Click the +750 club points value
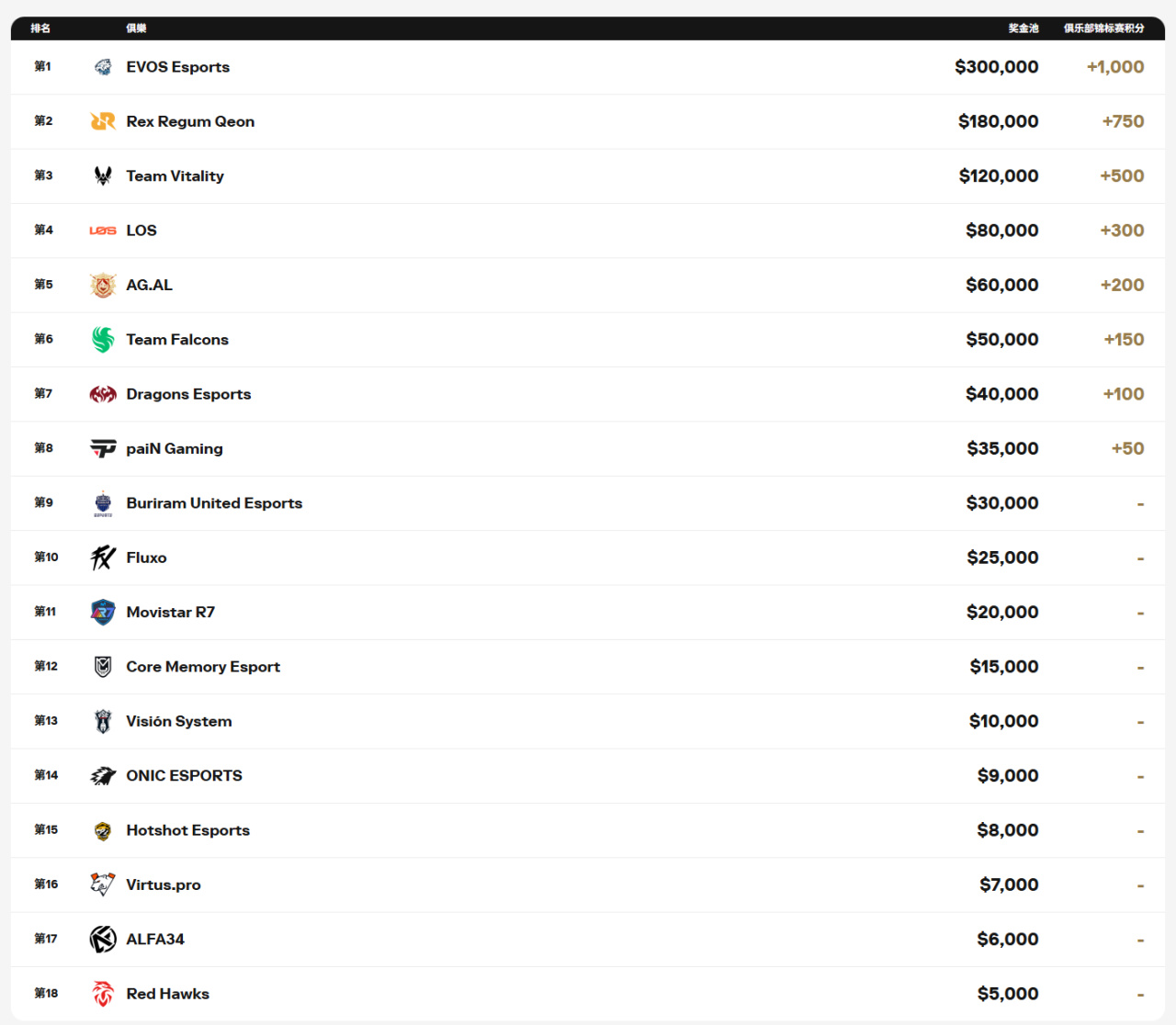 tap(1123, 121)
